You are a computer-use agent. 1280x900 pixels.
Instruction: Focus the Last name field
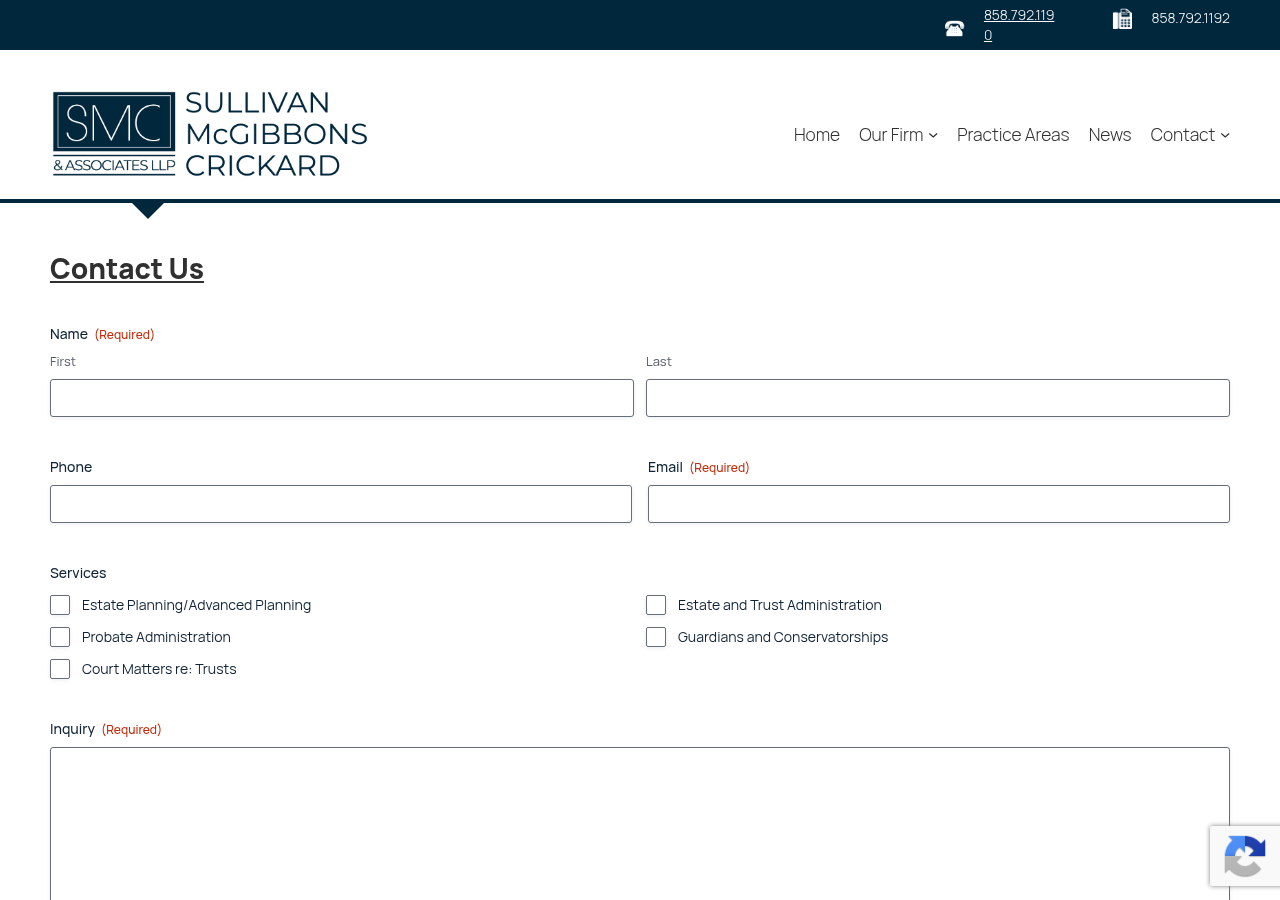938,398
